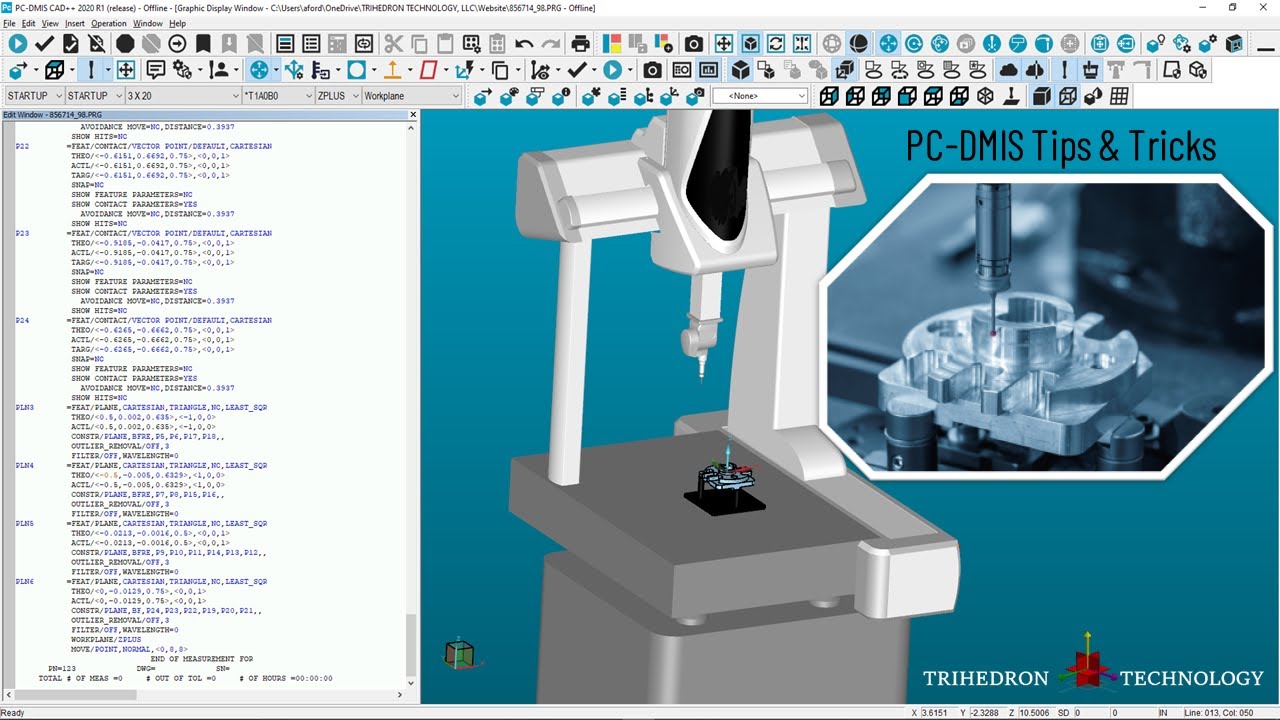
Task: Click the PLN3 feature label
Action: 25,408
